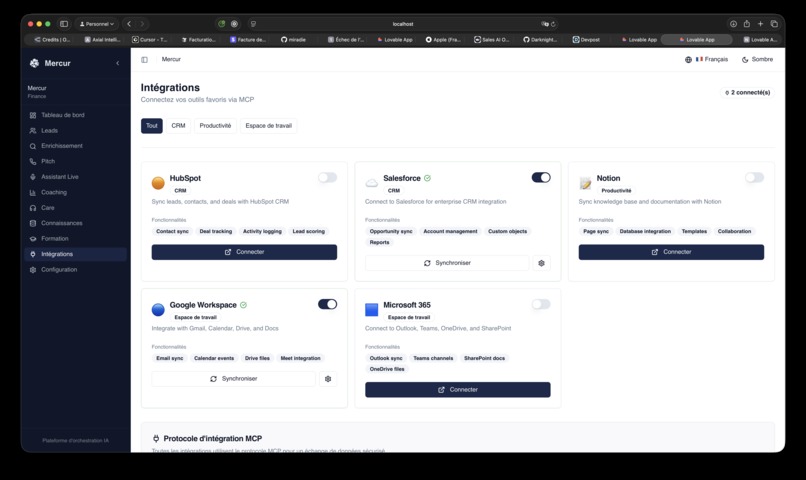Synchronize the Google Workspace integration
Image resolution: width=806 pixels, height=480 pixels.
coord(234,379)
